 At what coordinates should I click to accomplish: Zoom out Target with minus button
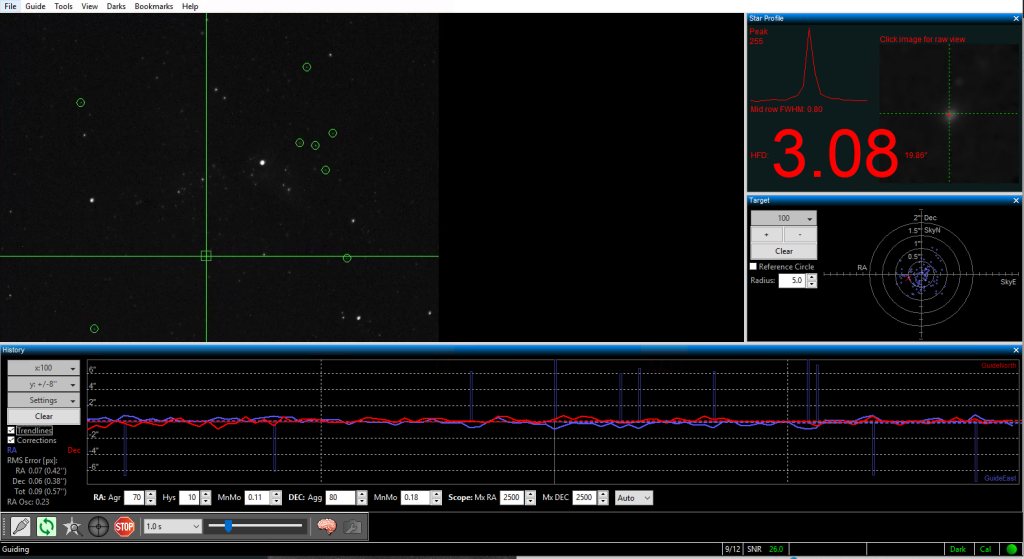[x=800, y=234]
